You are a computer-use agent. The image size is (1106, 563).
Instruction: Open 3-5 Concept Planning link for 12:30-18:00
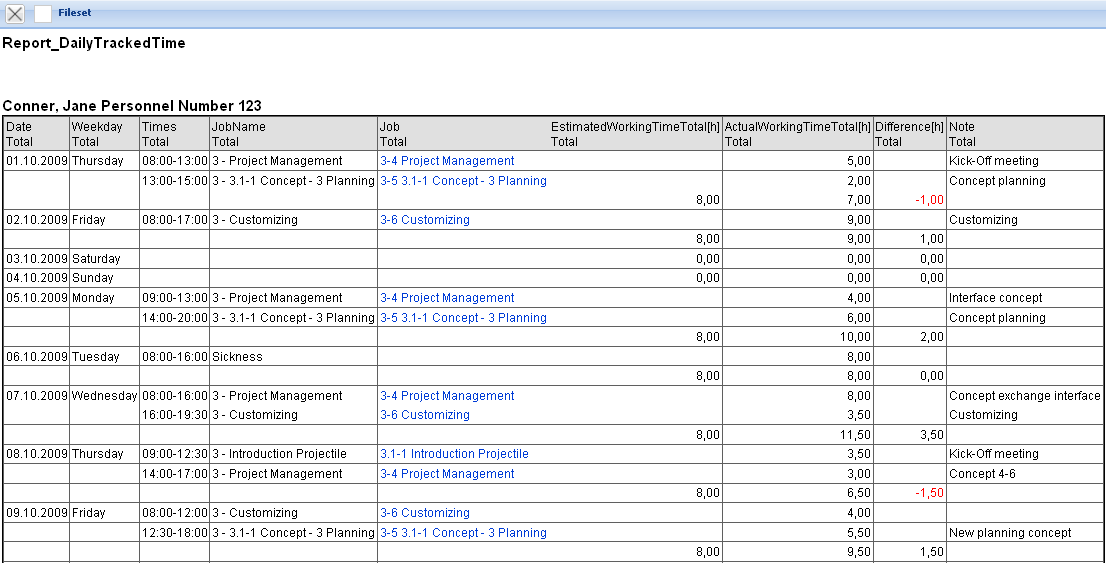pos(463,533)
